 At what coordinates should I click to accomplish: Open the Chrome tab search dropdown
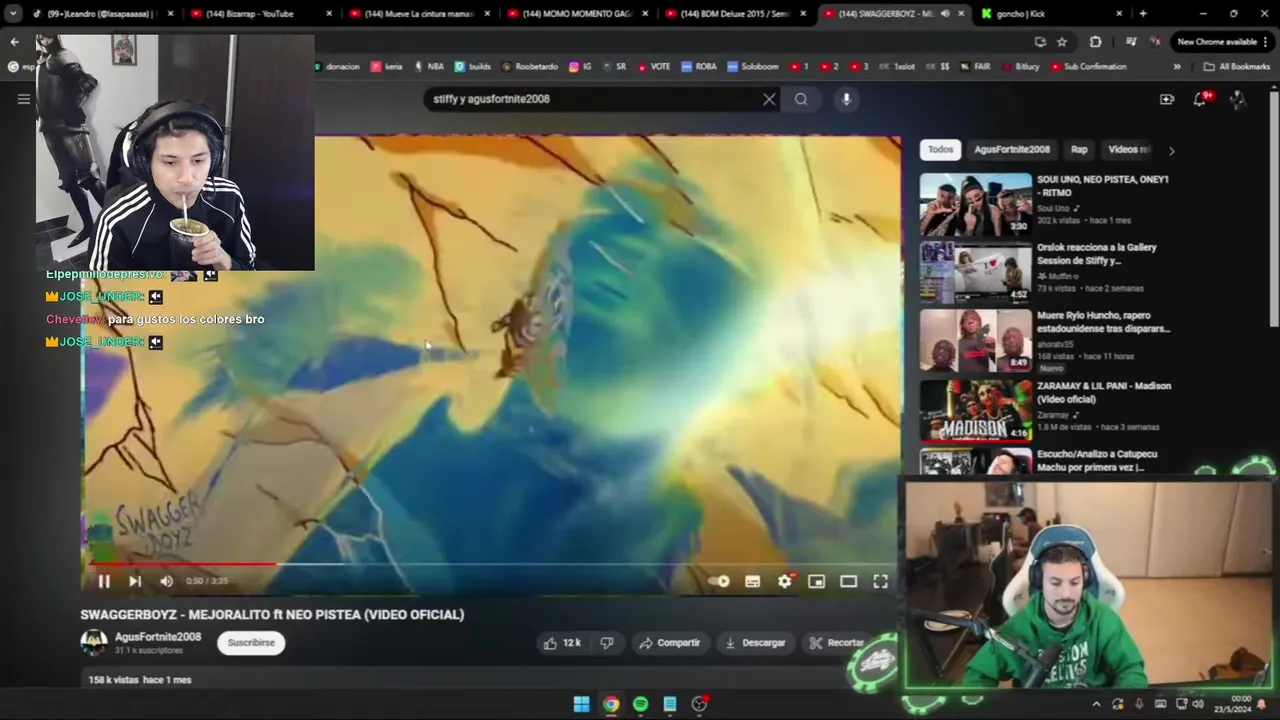click(13, 14)
